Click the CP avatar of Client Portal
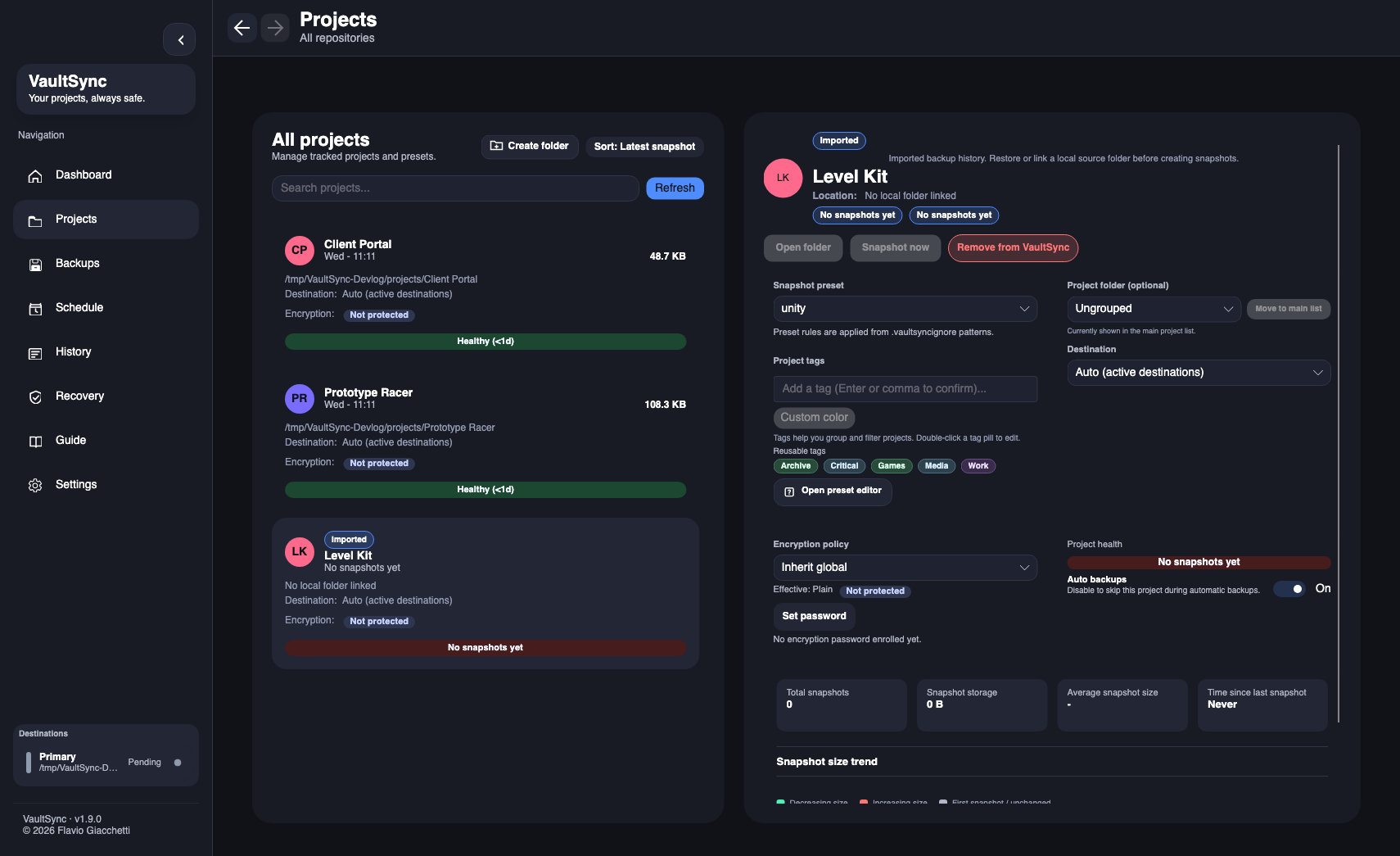This screenshot has width=1400, height=856. pyautogui.click(x=300, y=251)
